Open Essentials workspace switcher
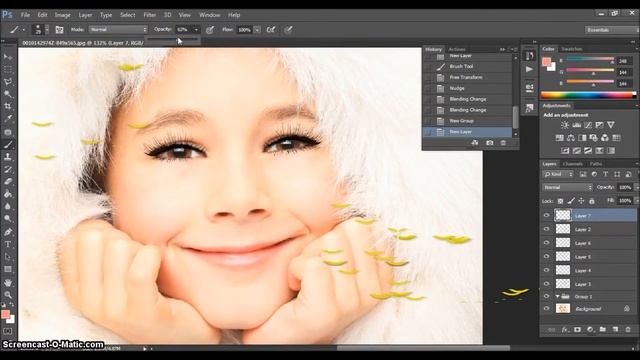The image size is (640, 360). click(611, 30)
